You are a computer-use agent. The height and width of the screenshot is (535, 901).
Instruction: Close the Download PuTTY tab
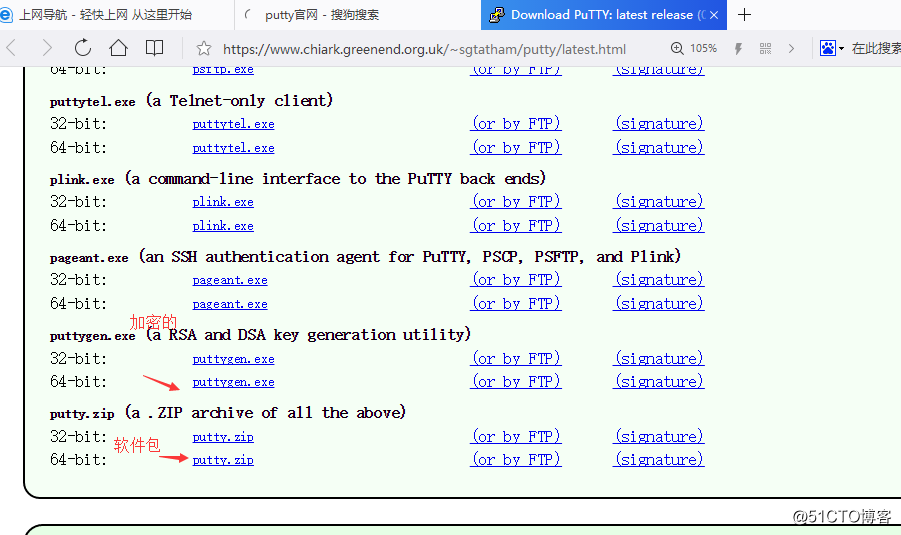pos(714,15)
